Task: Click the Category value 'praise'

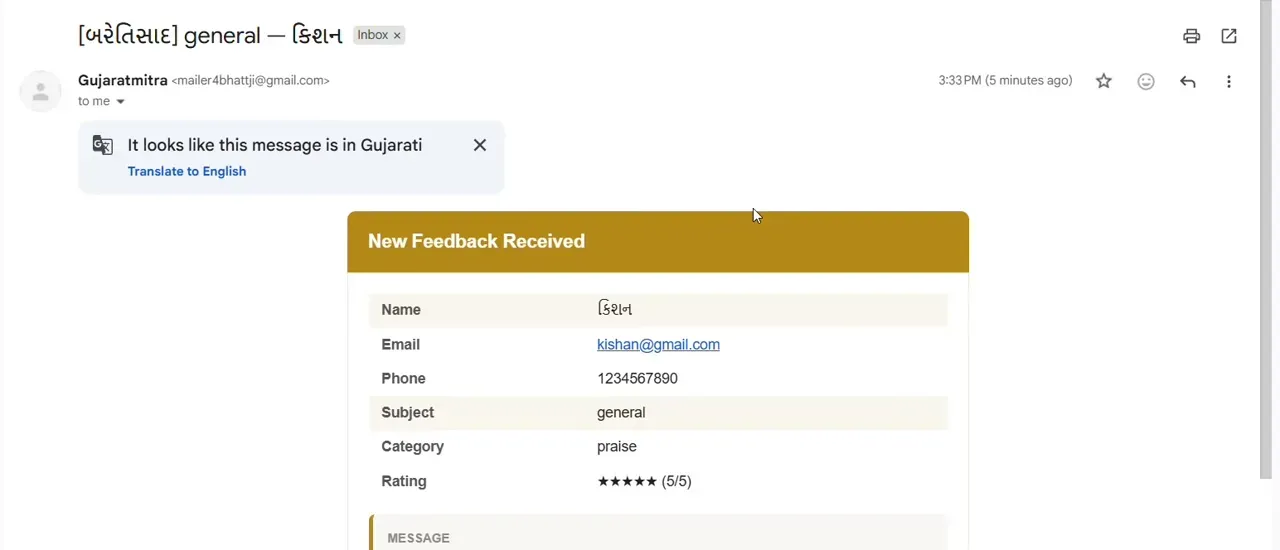Action: [617, 446]
